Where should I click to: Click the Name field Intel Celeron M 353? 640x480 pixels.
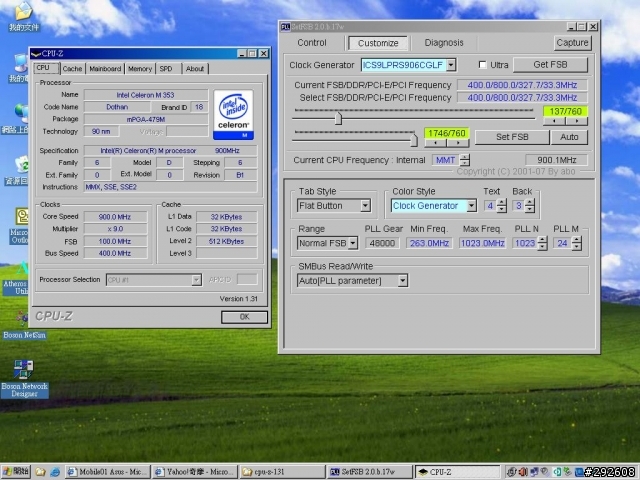tap(145, 95)
